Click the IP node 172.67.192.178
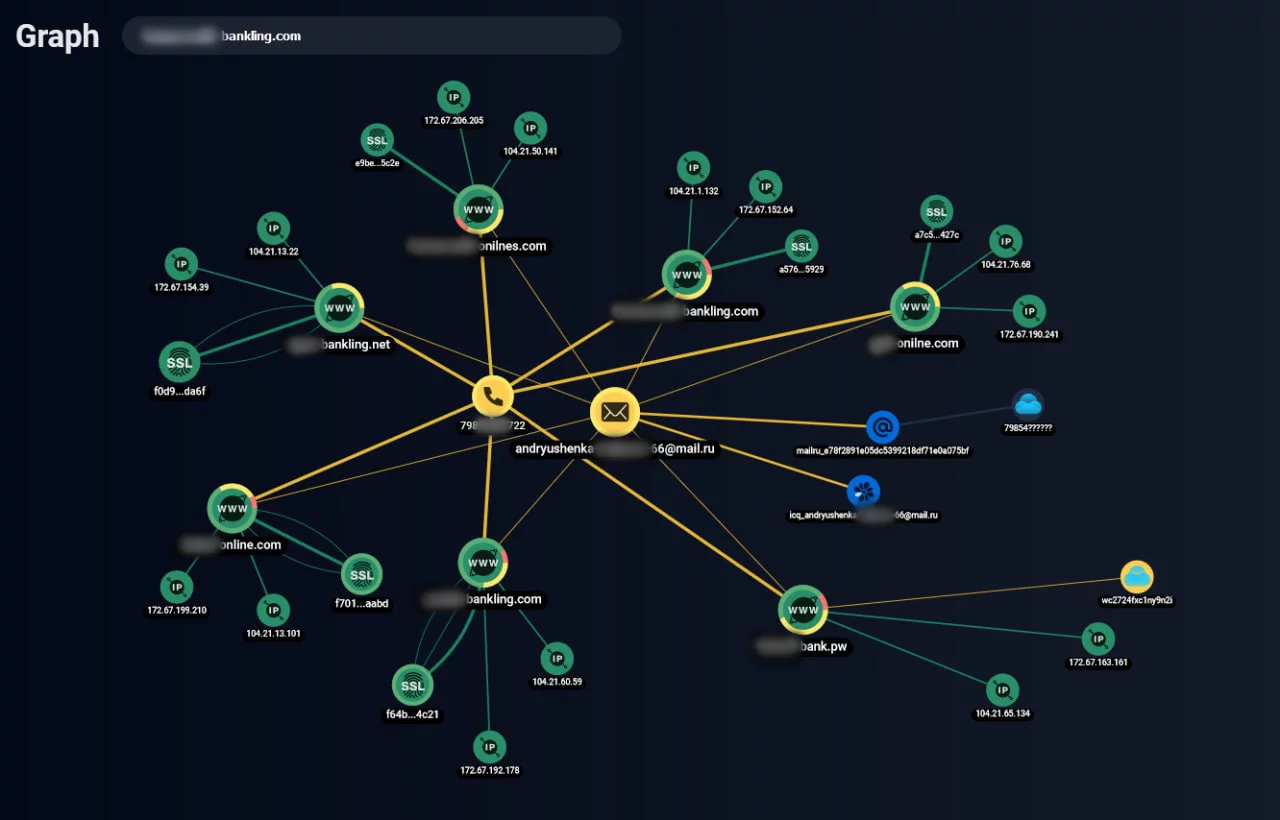The height and width of the screenshot is (820, 1280). 489,747
